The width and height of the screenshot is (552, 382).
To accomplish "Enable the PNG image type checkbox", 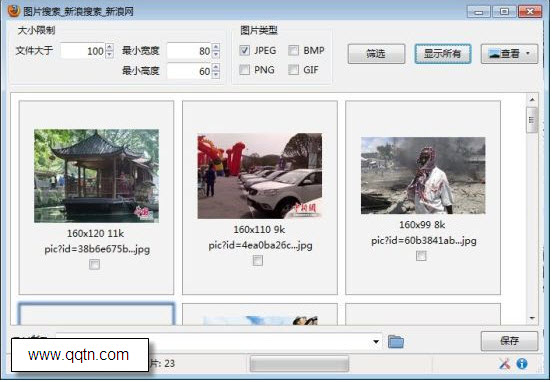I will click(x=245, y=70).
